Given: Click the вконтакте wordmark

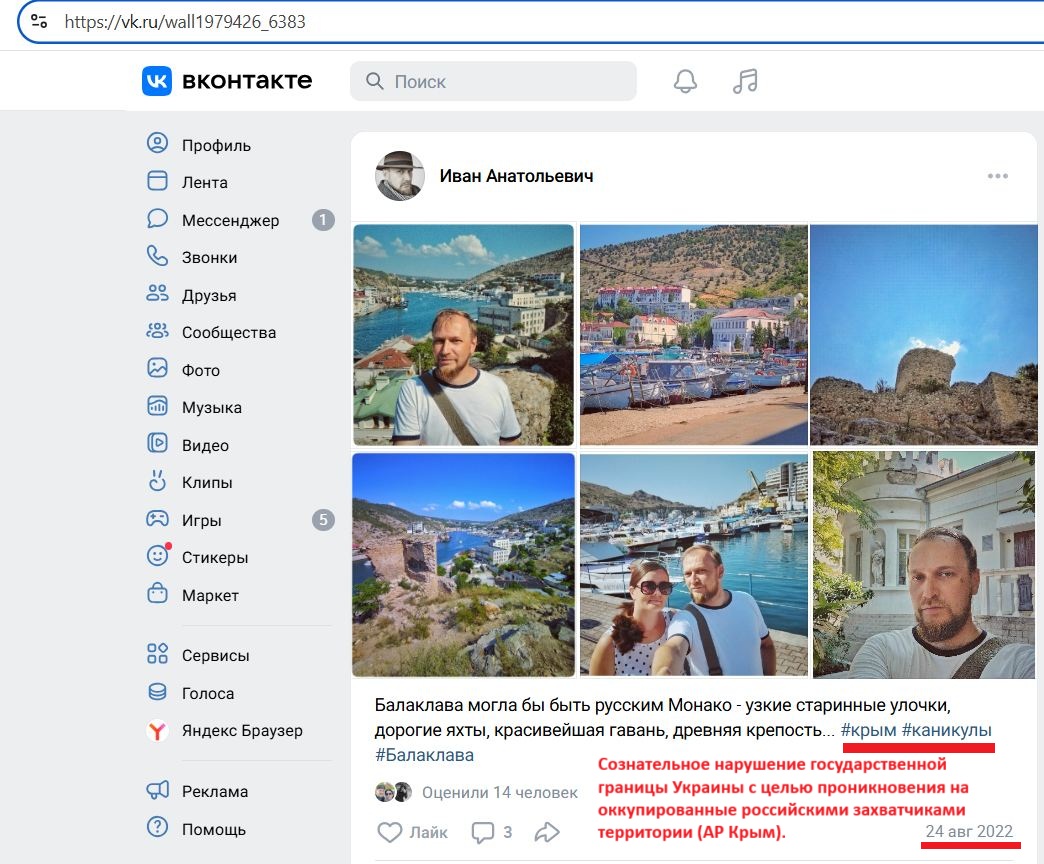Looking at the screenshot, I should tap(247, 81).
